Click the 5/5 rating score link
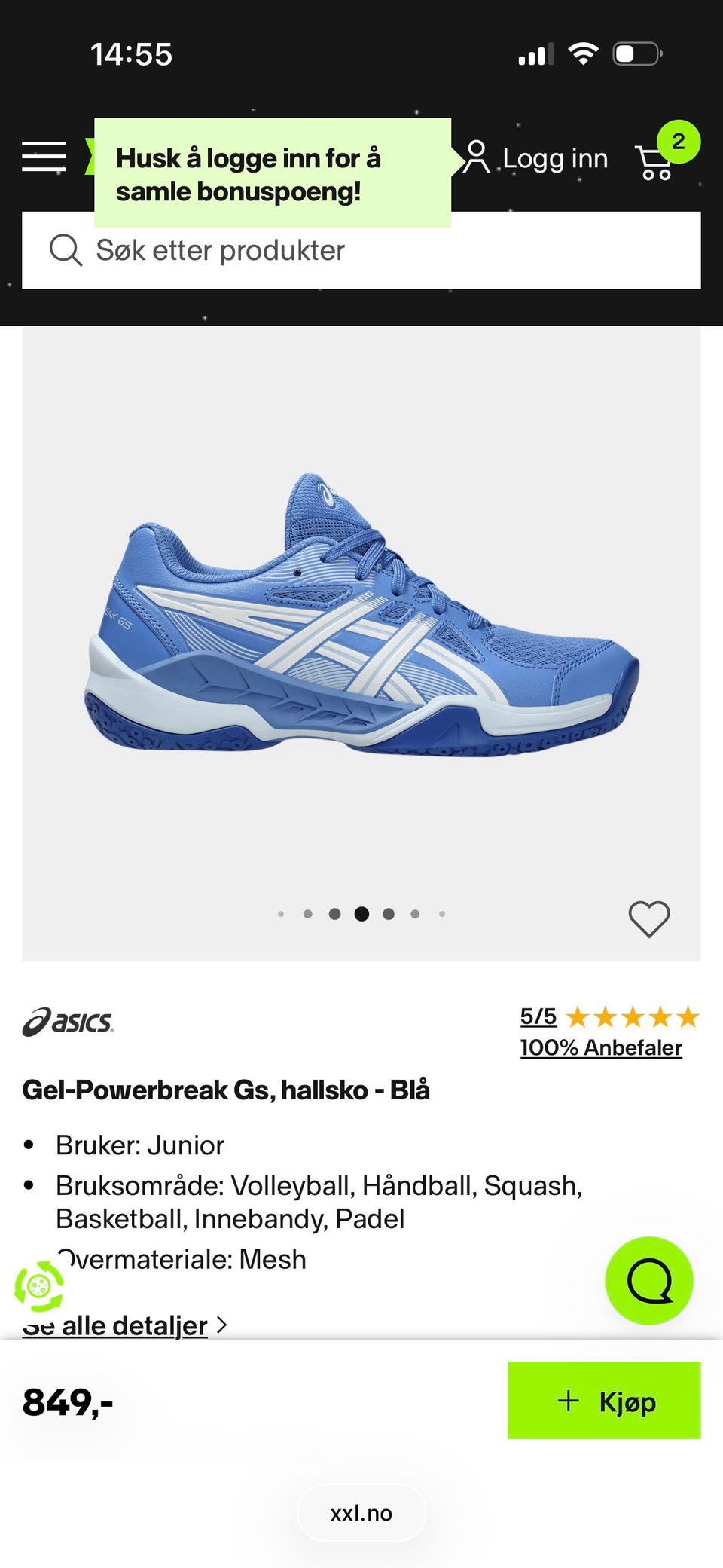 (538, 1016)
